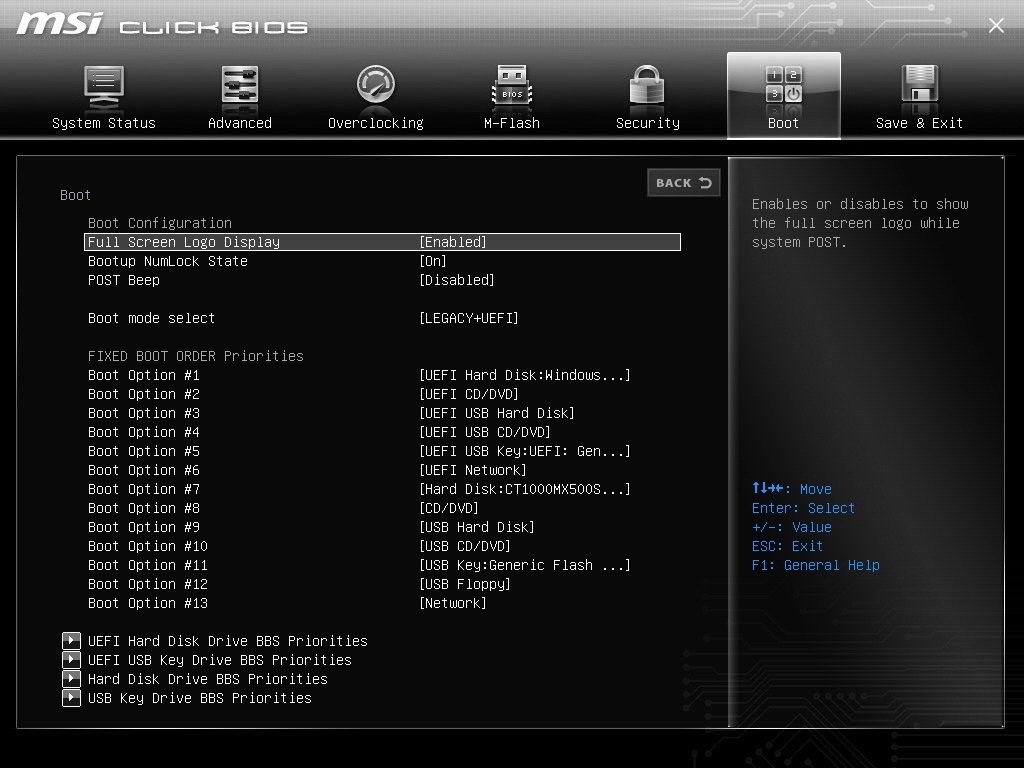Change Boot Option #3 UEFI USB Hard Disk value

click(497, 413)
